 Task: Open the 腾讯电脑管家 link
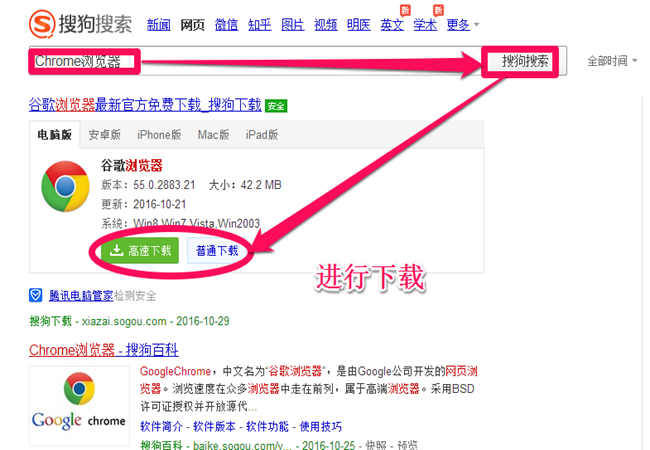coord(81,296)
